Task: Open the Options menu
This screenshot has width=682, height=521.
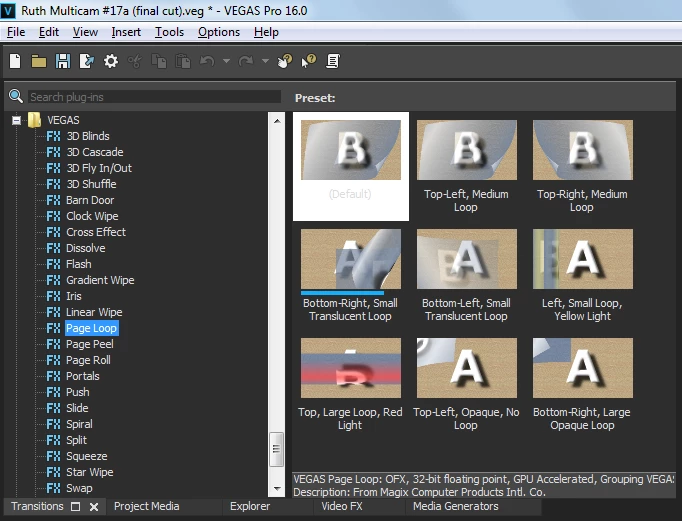Action: [x=219, y=32]
